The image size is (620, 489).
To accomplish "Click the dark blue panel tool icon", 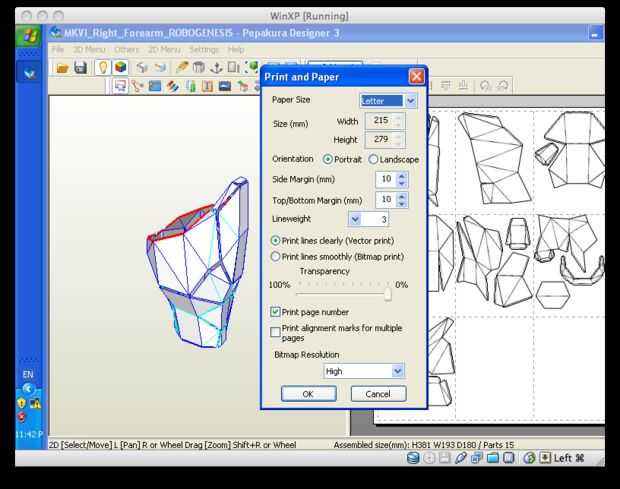I will tap(225, 86).
